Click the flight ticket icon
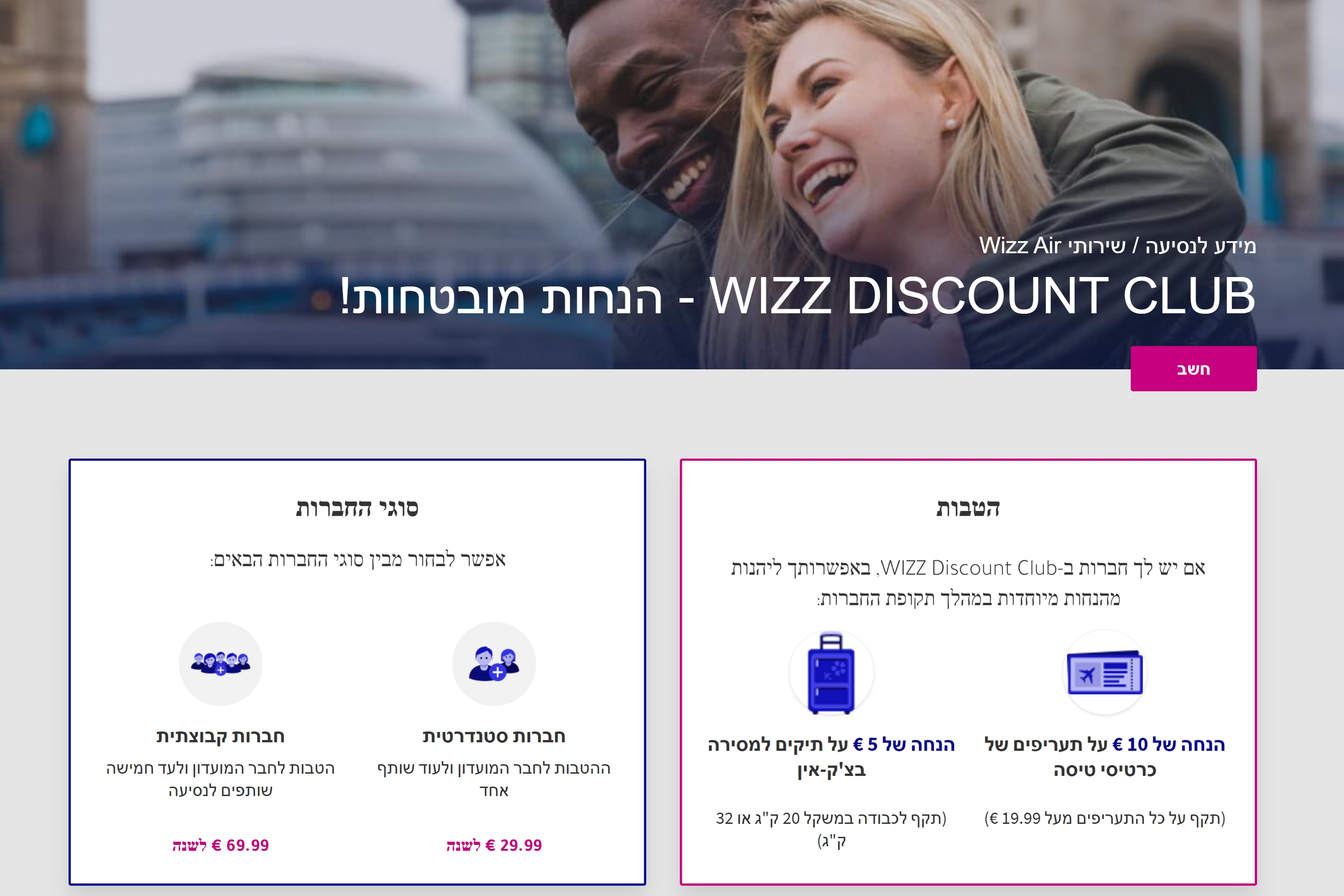 point(1105,672)
